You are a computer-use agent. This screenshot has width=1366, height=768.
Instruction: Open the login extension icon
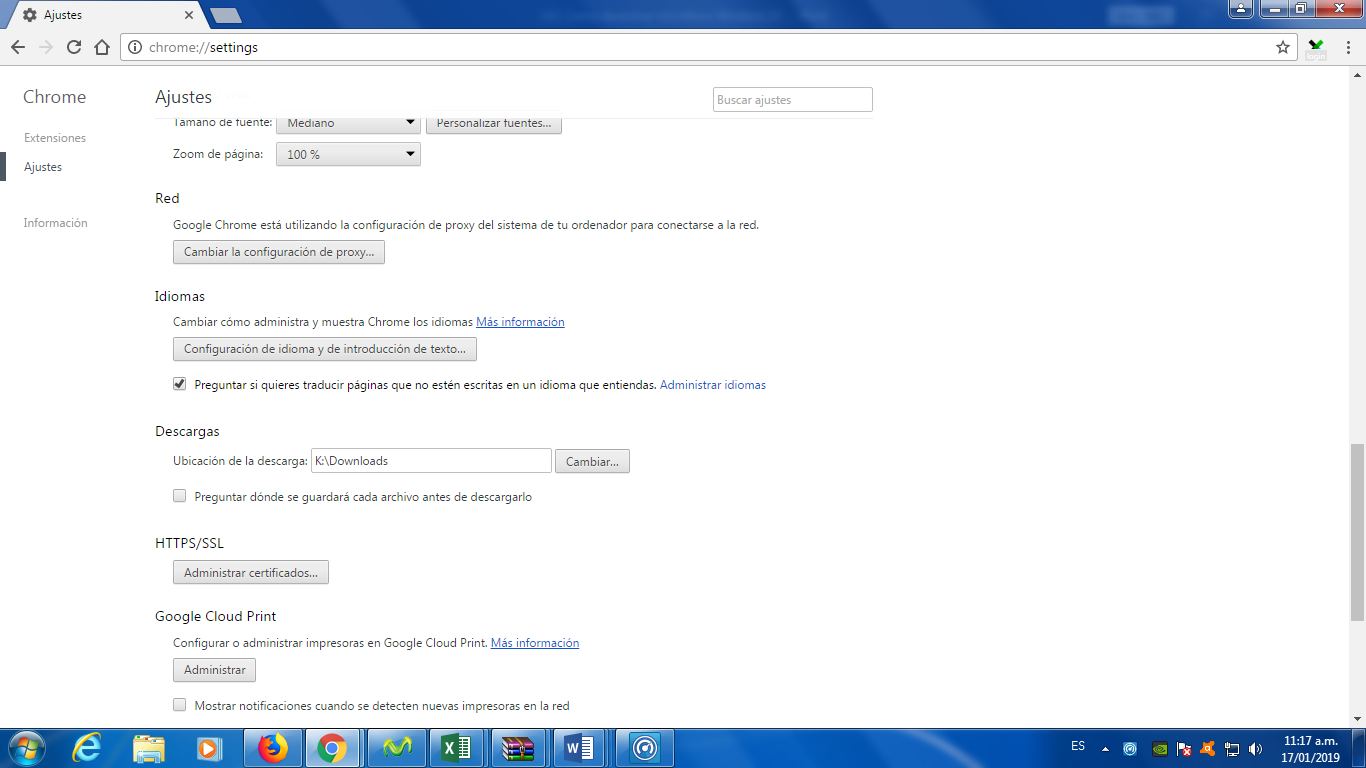point(1316,47)
